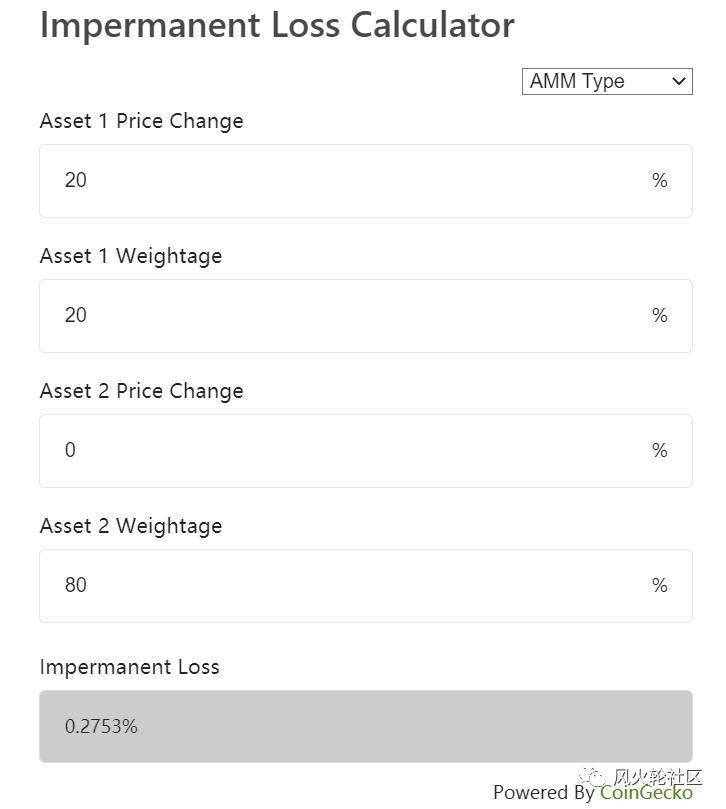This screenshot has width=726, height=809.
Task: Click the WeChat watermark logo icon
Action: pos(594,777)
